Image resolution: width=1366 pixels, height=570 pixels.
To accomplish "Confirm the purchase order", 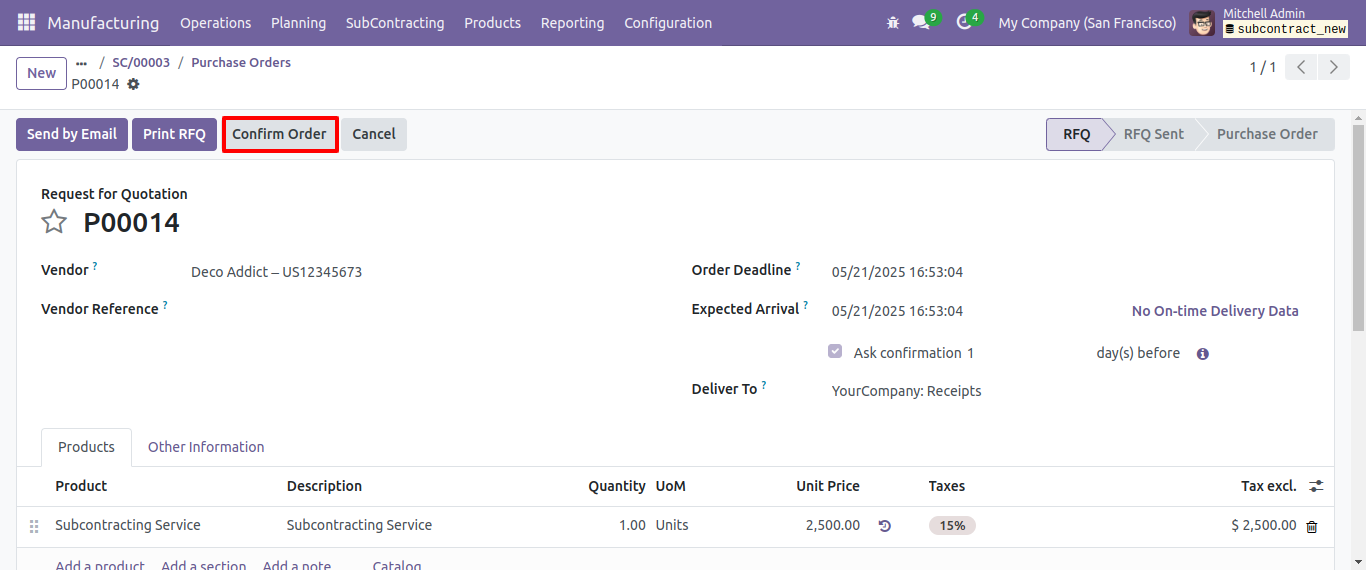I will point(280,134).
